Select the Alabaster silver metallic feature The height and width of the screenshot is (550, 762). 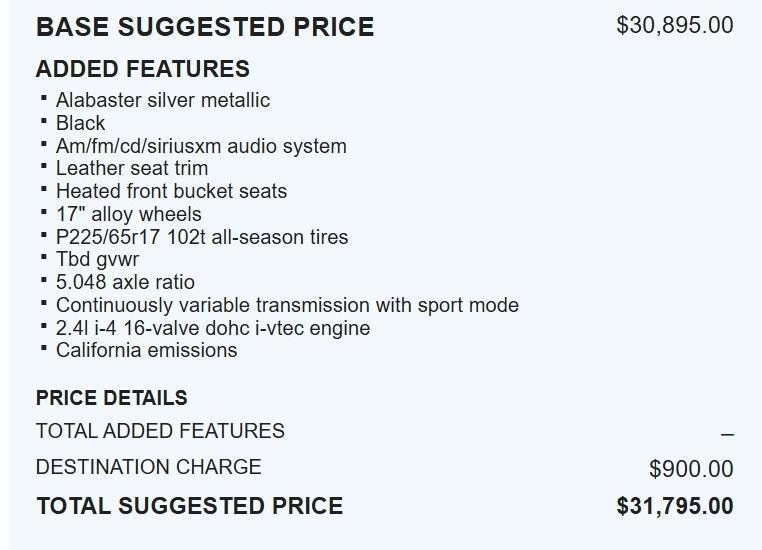162,100
